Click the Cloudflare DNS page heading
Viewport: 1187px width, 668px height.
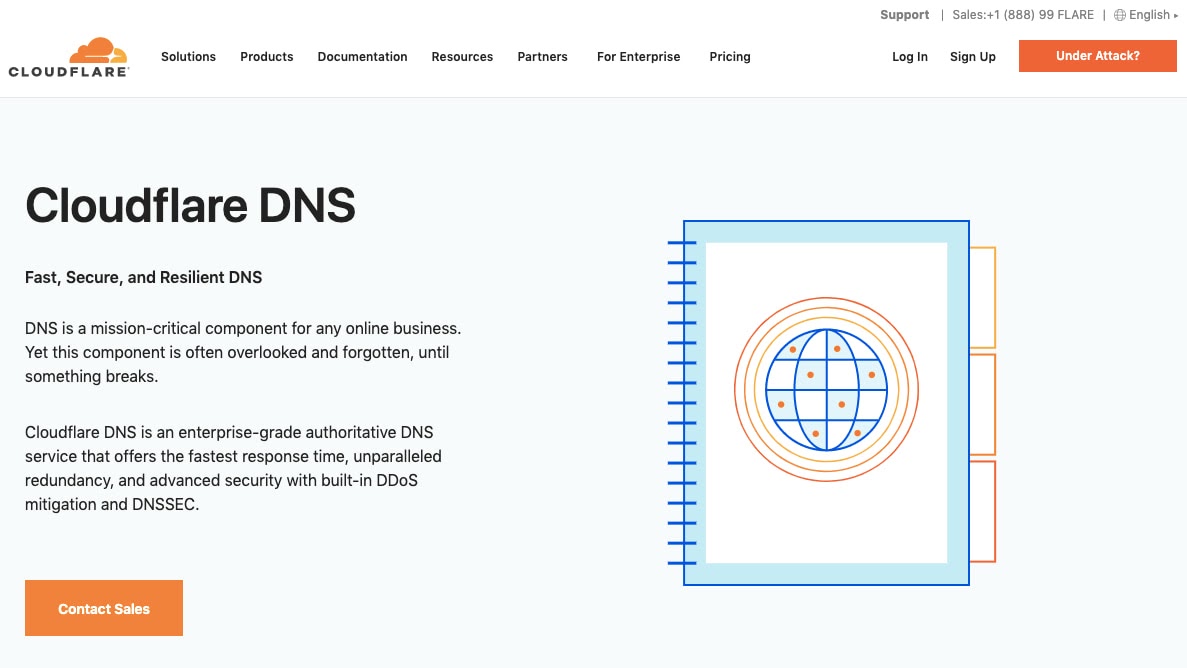pyautogui.click(x=190, y=206)
